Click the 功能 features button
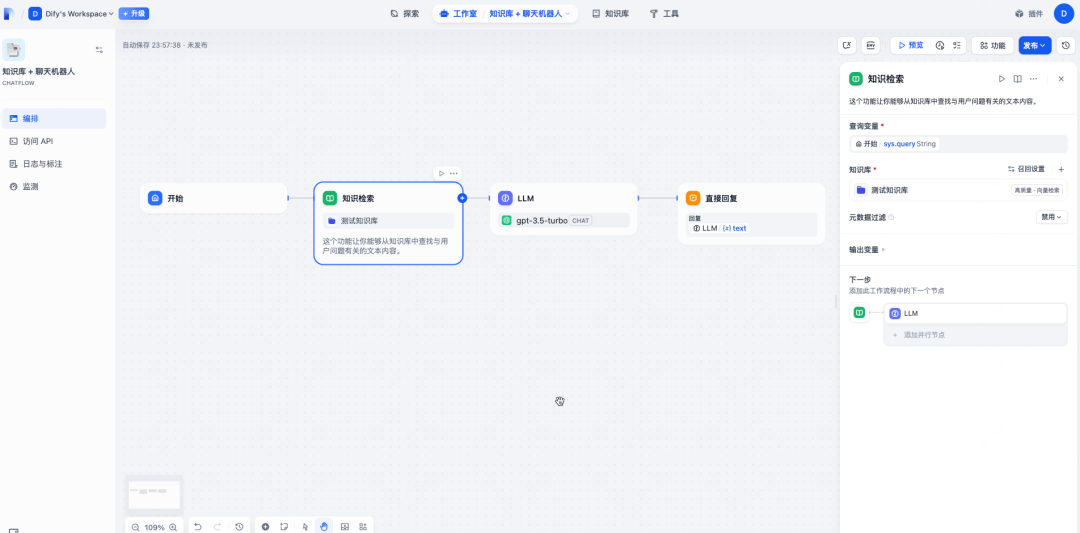The image size is (1080, 533). [993, 45]
